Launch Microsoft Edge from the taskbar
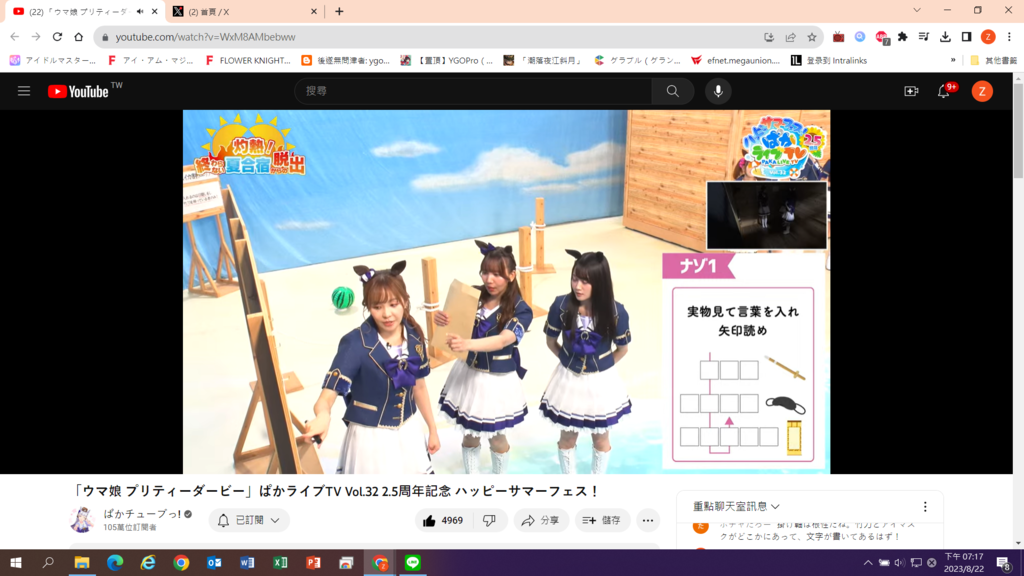 [x=115, y=562]
